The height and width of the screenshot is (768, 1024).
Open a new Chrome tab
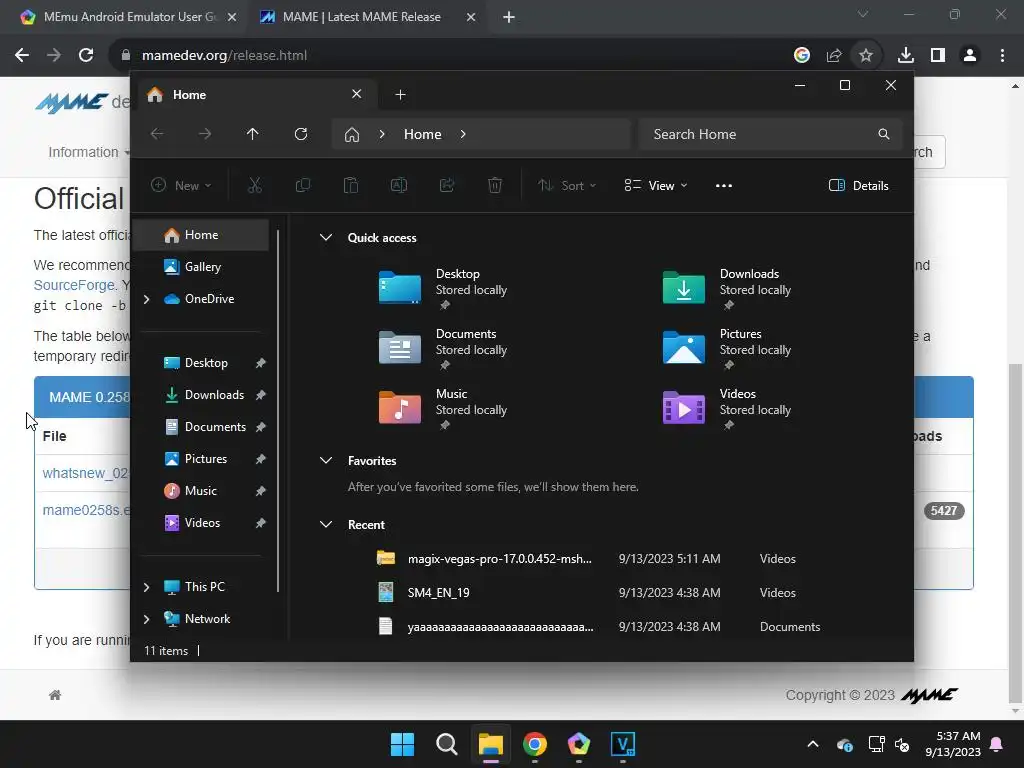coord(509,17)
